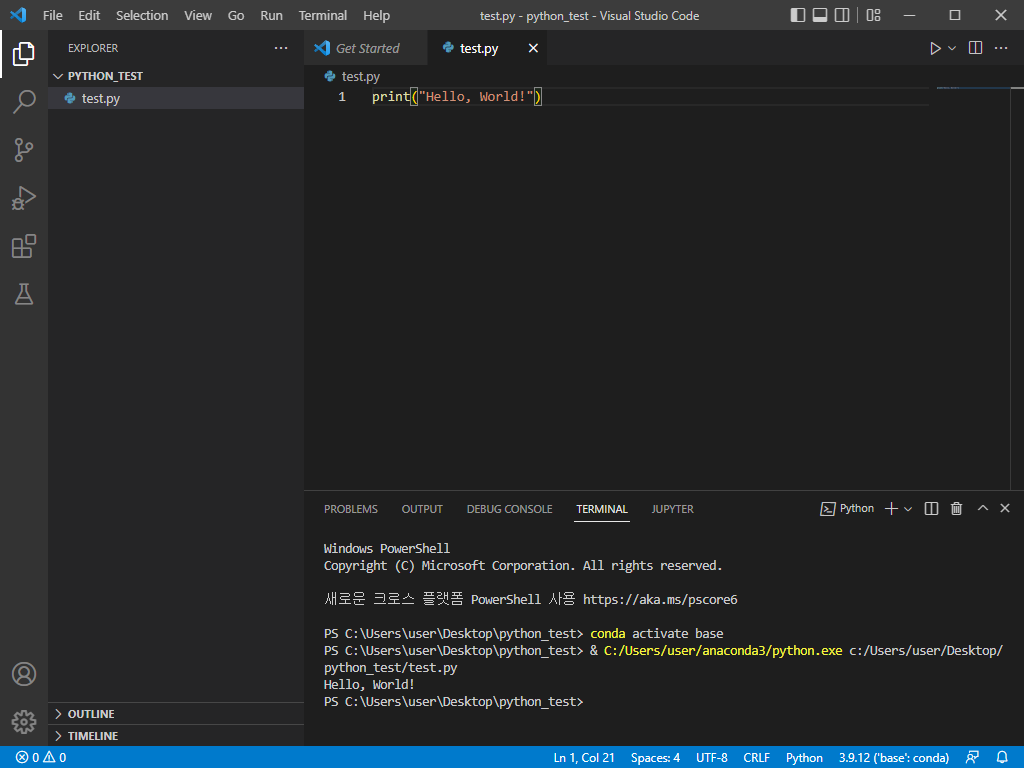Open the View menu

tap(198, 15)
